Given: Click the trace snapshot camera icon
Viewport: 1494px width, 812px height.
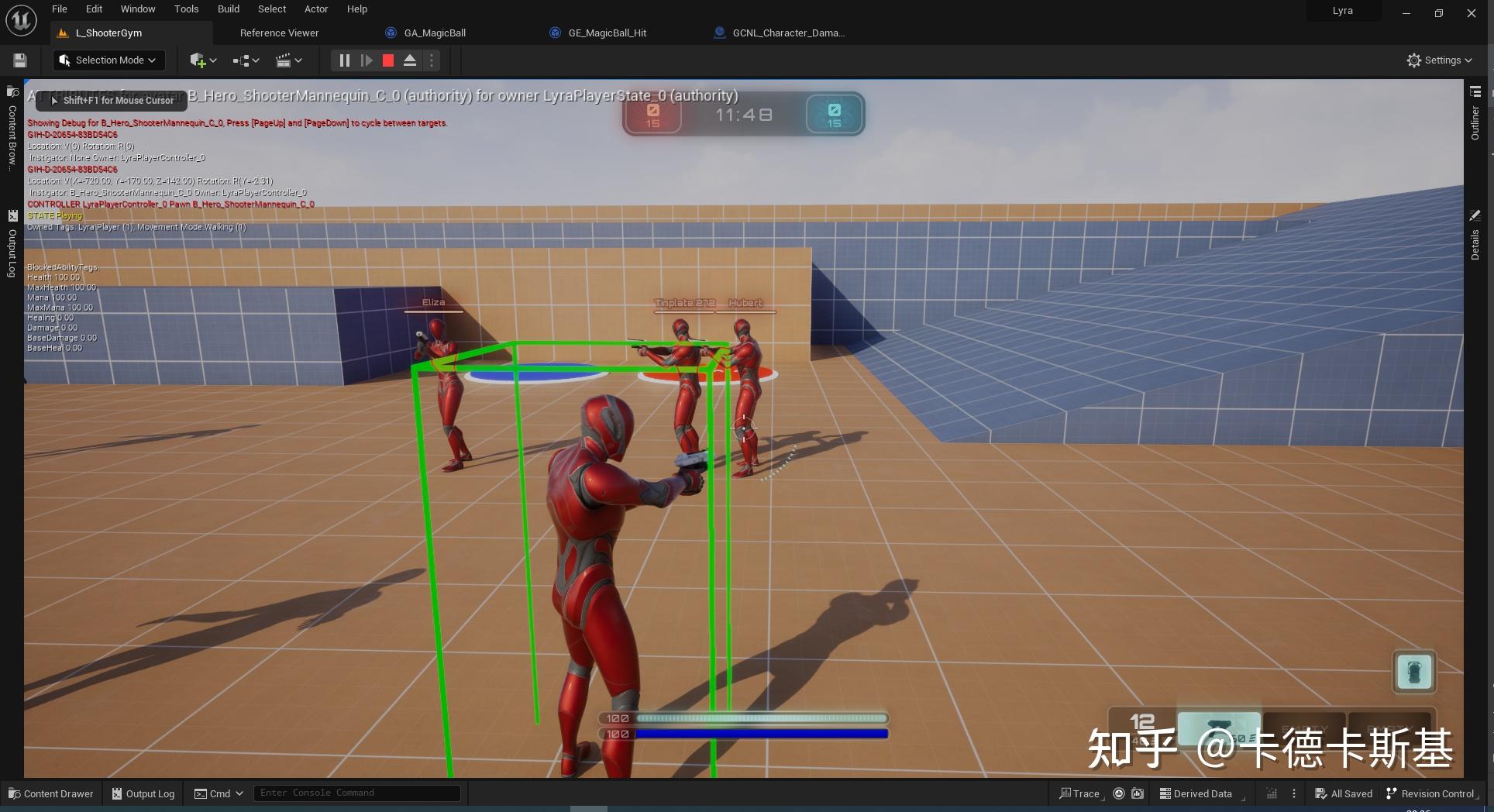Looking at the screenshot, I should (1138, 793).
